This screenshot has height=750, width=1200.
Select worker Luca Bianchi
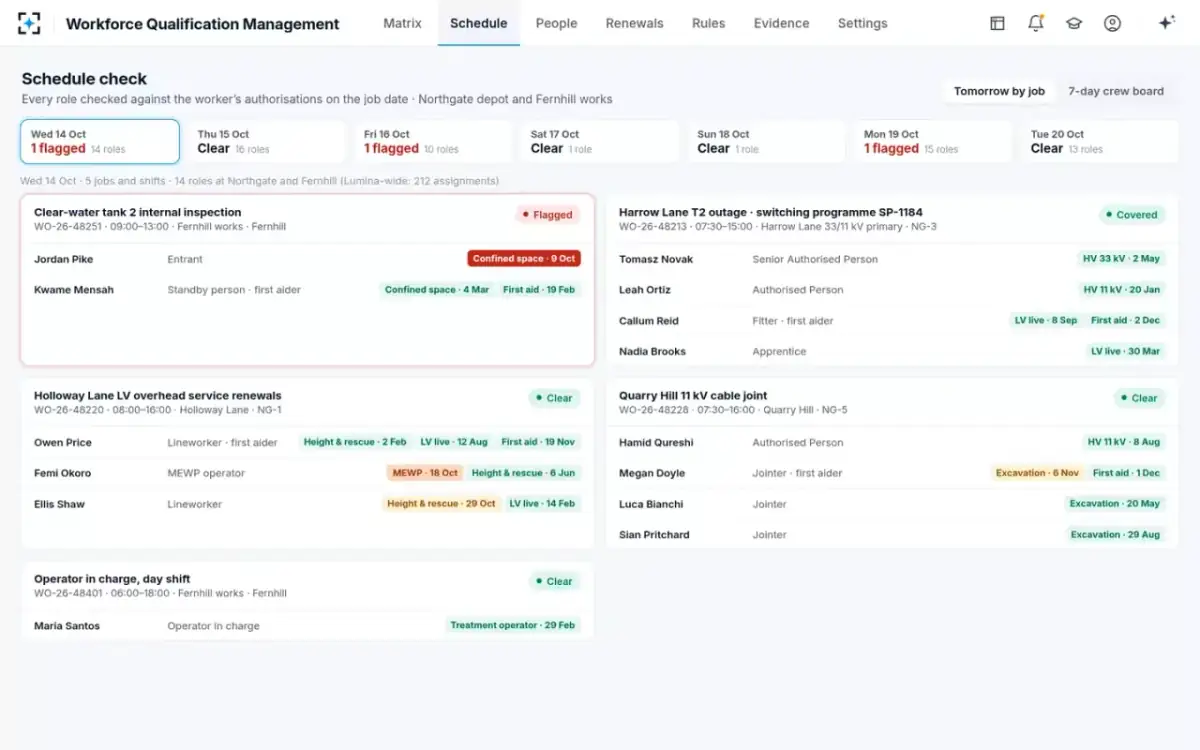click(x=652, y=504)
